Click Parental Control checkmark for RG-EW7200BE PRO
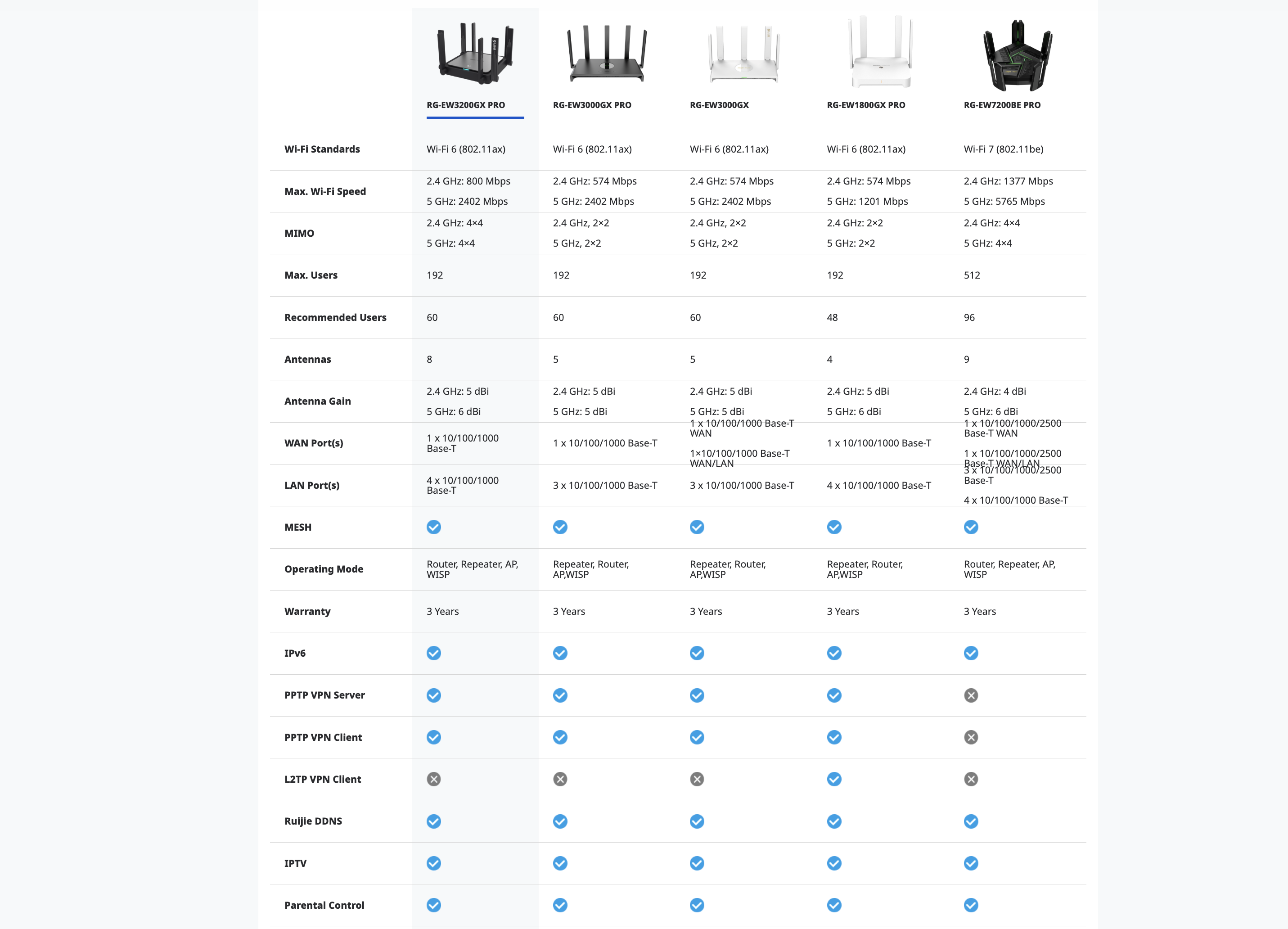This screenshot has width=1288, height=929. (971, 905)
